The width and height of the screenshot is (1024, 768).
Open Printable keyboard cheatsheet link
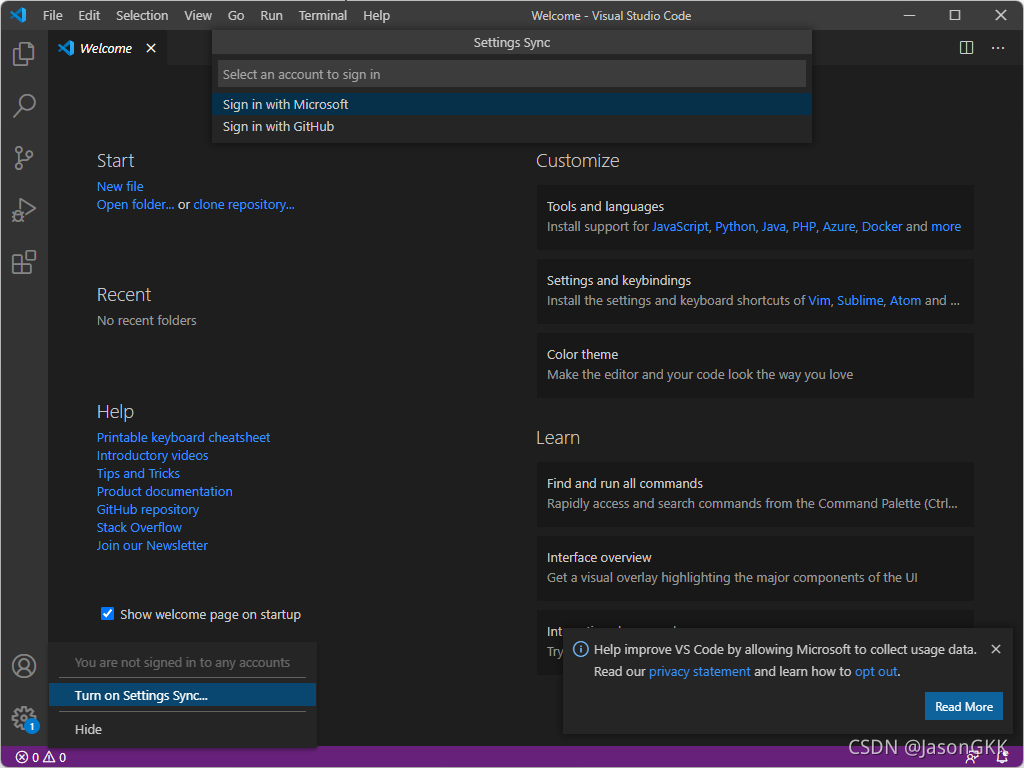click(184, 438)
